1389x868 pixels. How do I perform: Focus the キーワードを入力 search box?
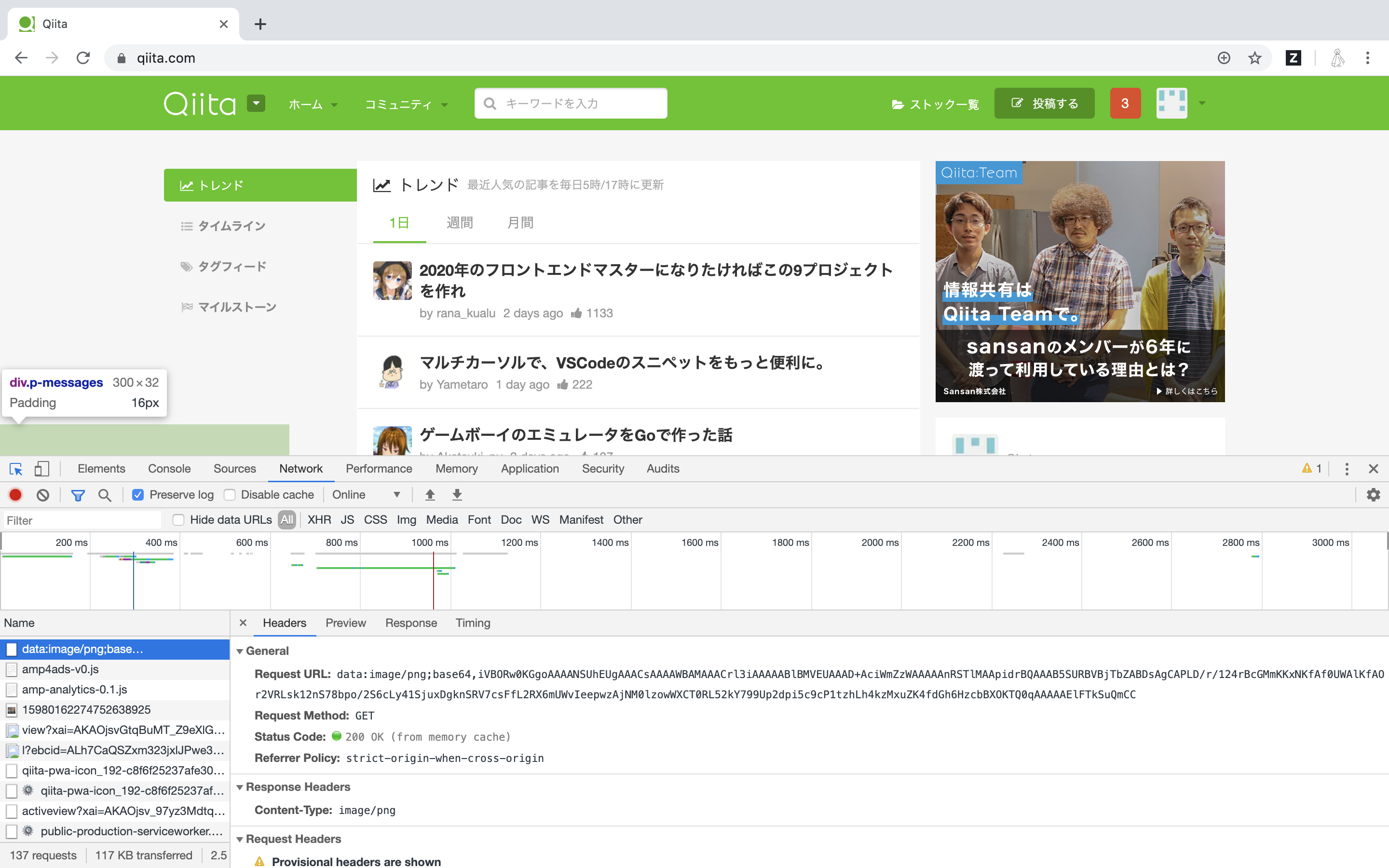(571, 103)
